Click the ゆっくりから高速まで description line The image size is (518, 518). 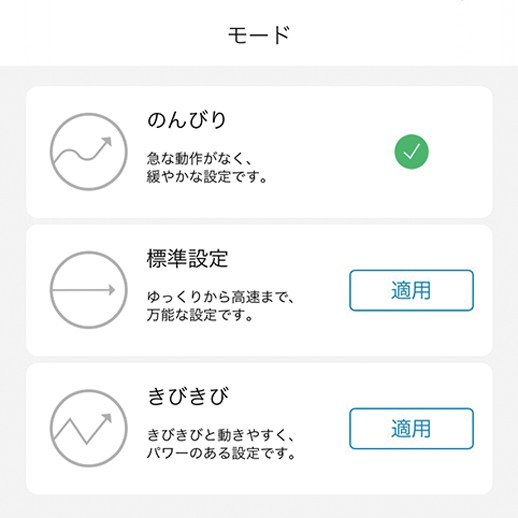click(x=220, y=297)
